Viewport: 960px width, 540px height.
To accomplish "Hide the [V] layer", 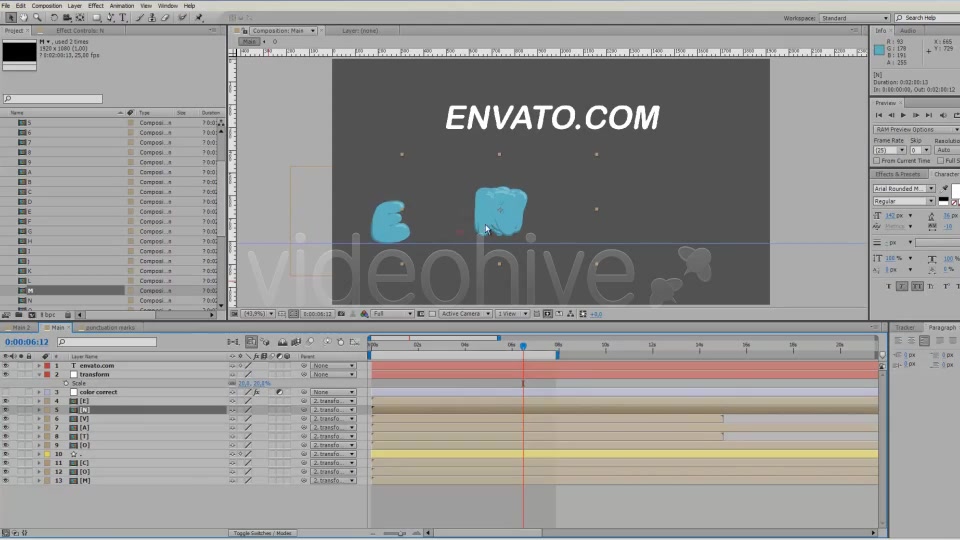I will point(6,419).
